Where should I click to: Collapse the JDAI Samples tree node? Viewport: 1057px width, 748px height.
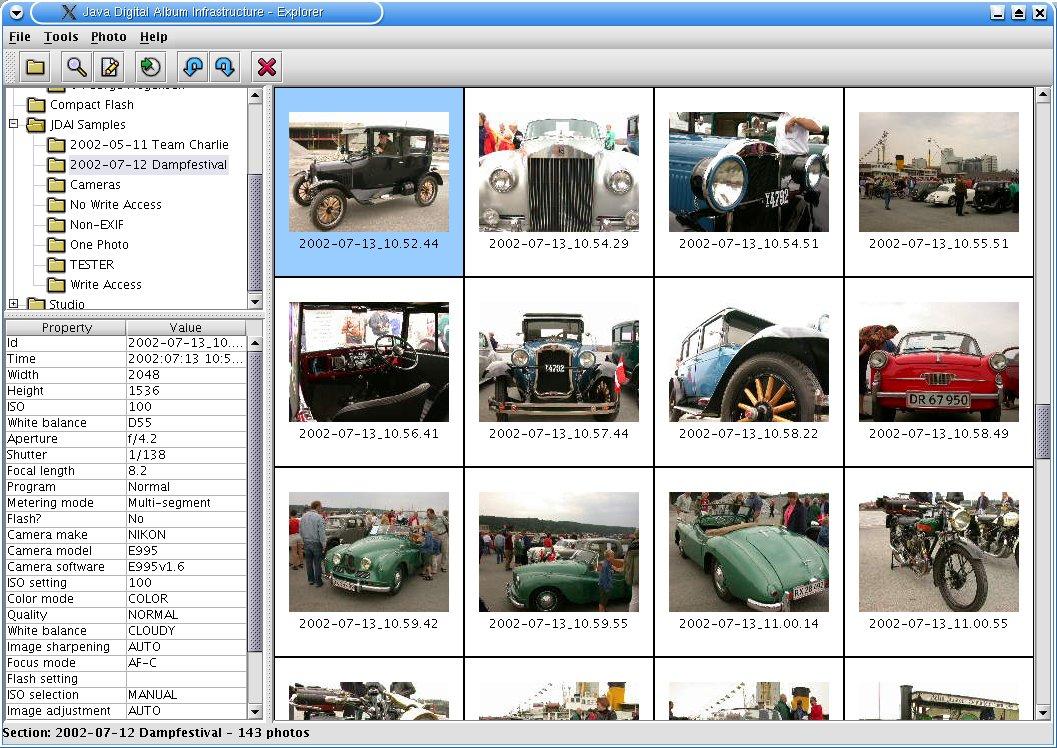(x=13, y=124)
